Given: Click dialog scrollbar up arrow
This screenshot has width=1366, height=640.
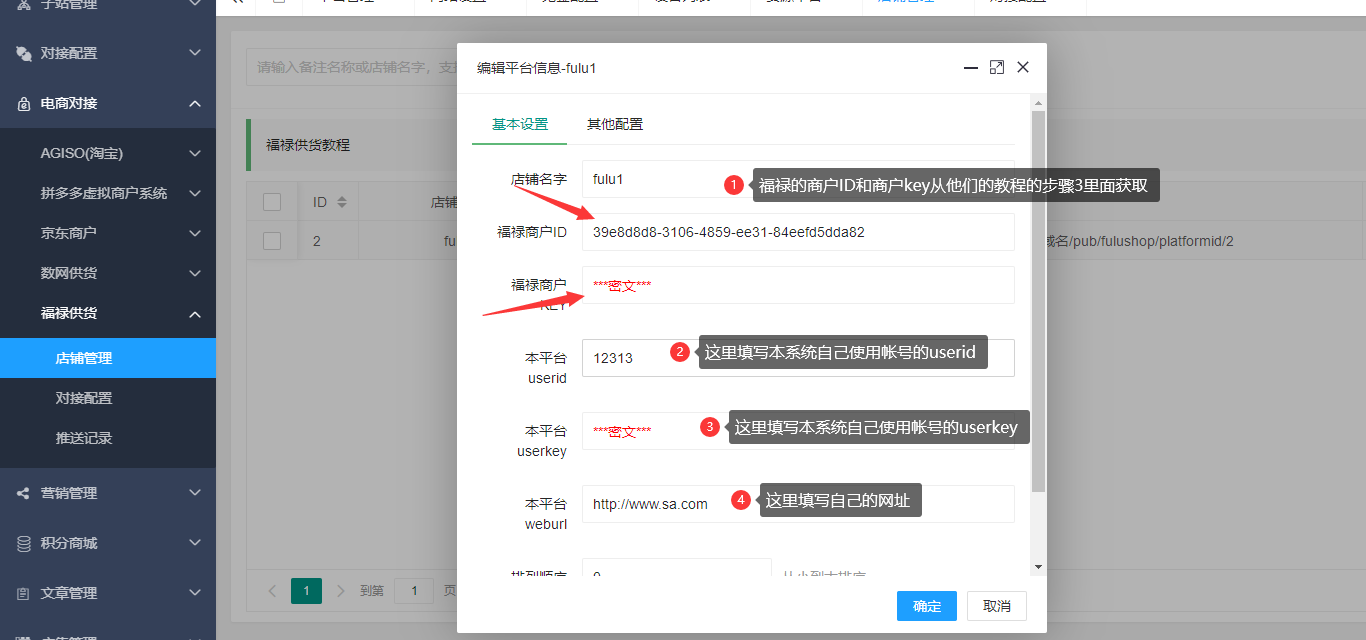Looking at the screenshot, I should [x=1038, y=102].
